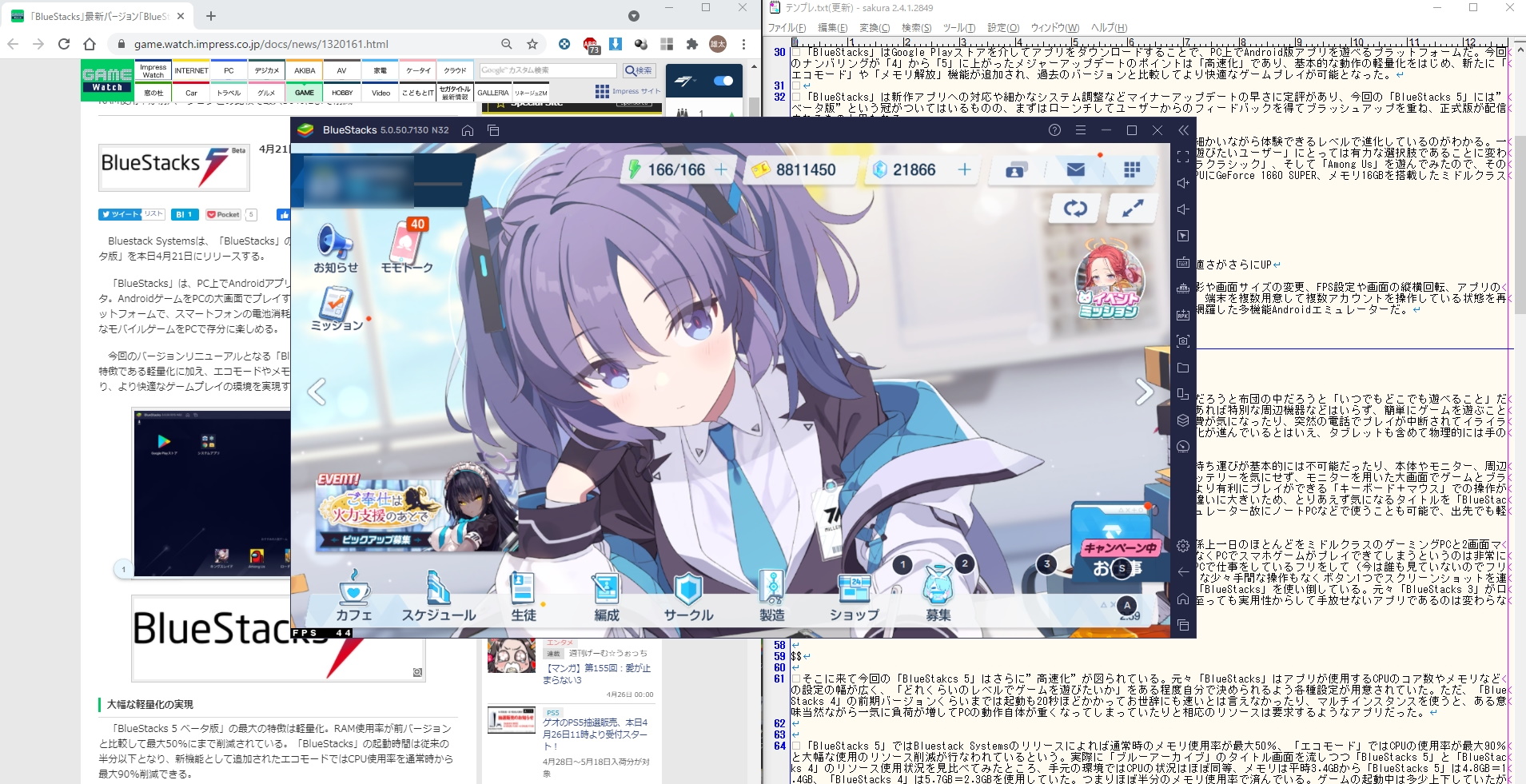This screenshot has width=1526, height=784.
Task: Open the カフェ menu in Blue Archive
Action: 355,595
